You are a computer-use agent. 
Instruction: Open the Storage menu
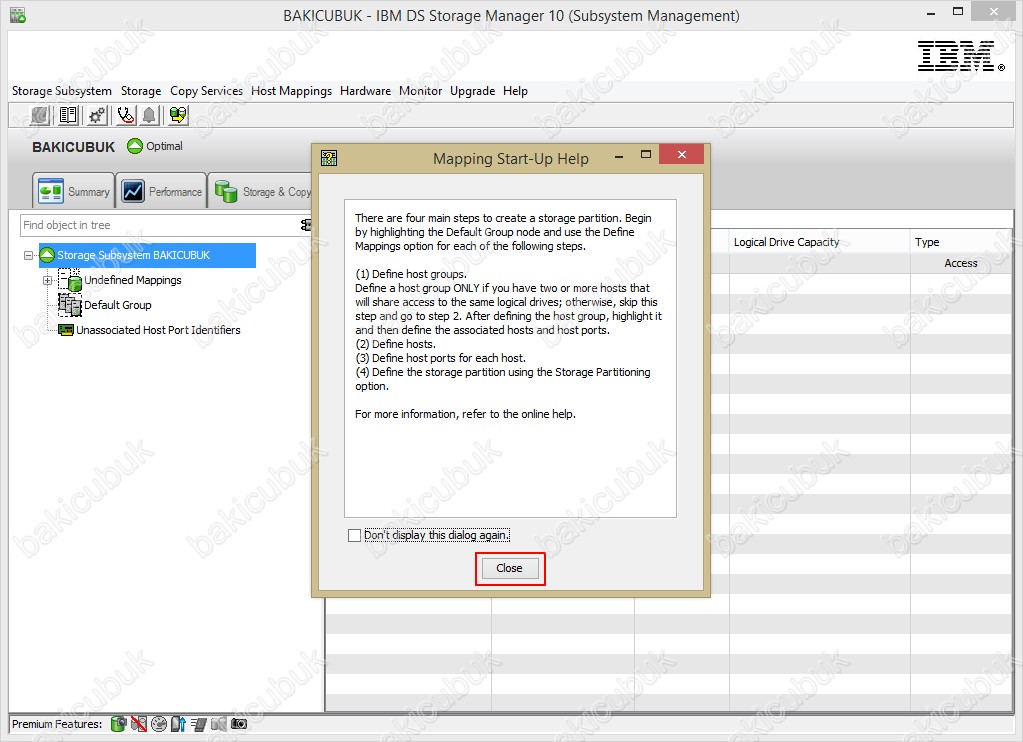point(141,91)
